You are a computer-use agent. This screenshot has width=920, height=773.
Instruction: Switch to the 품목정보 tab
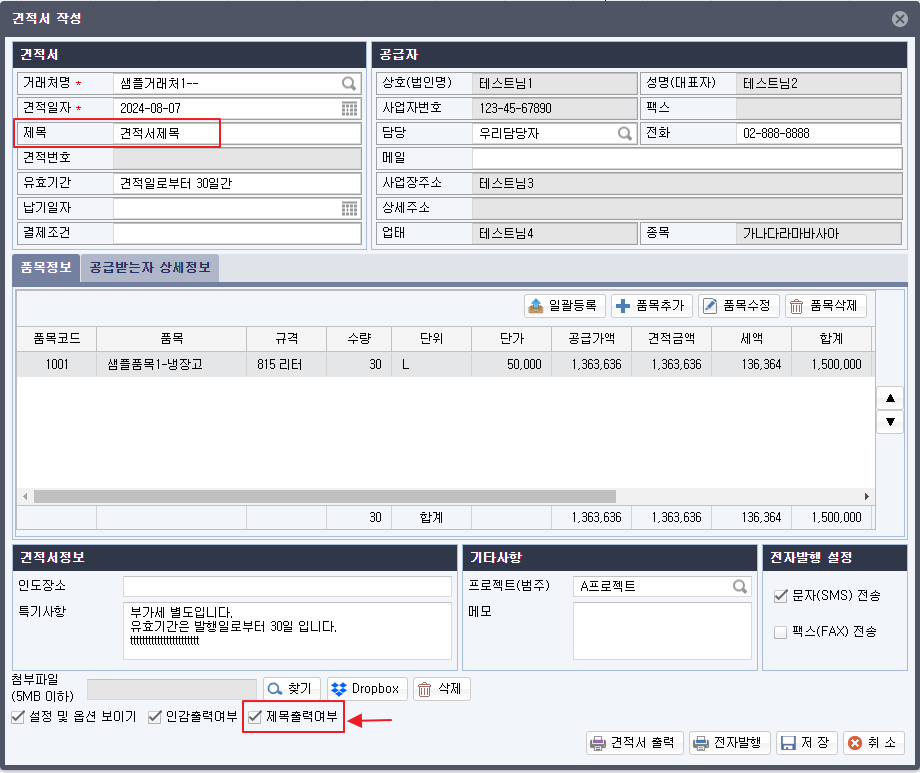pyautogui.click(x=46, y=268)
